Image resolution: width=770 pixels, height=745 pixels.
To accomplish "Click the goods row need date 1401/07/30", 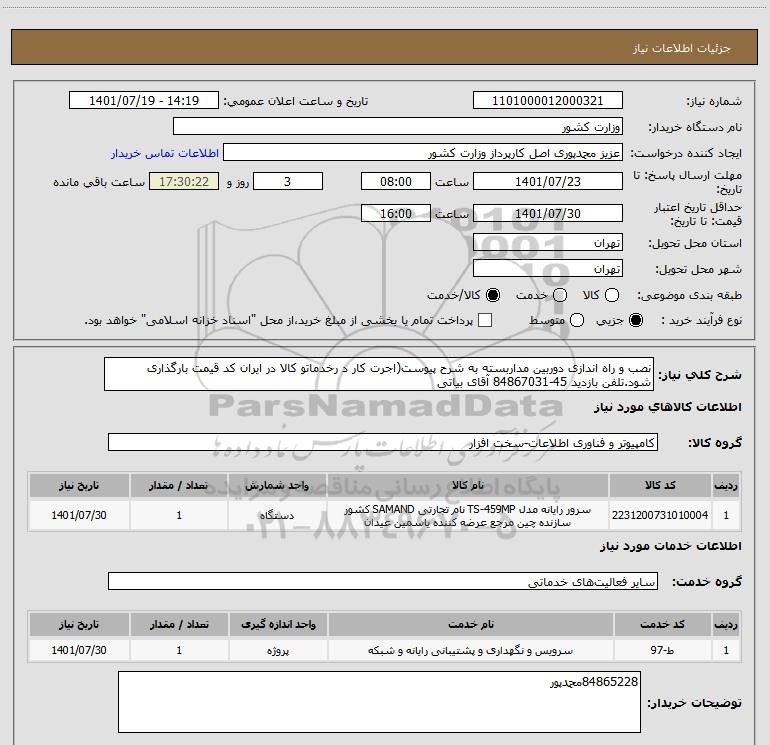I will [x=79, y=515].
